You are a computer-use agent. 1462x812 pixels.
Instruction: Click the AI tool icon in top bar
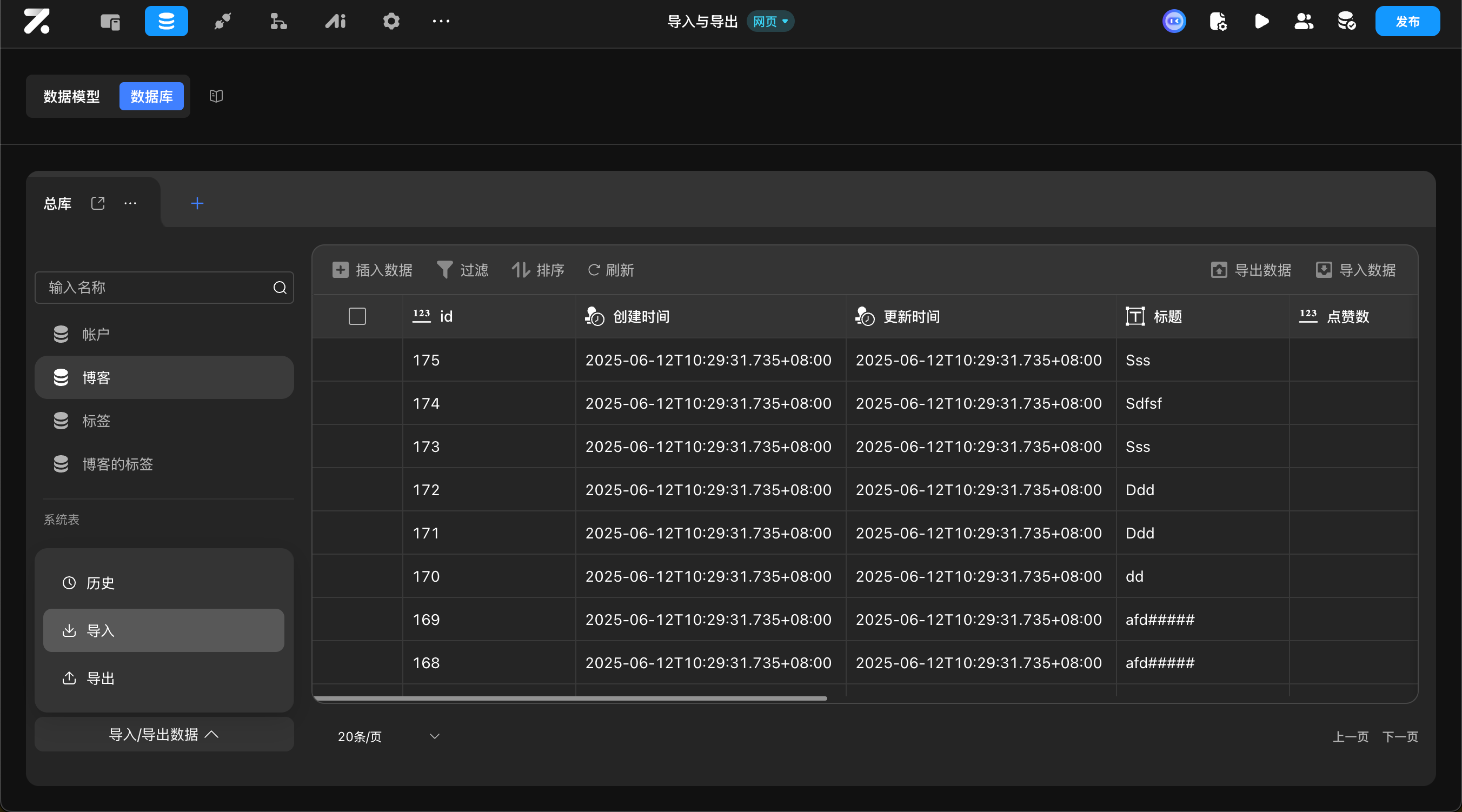335,22
